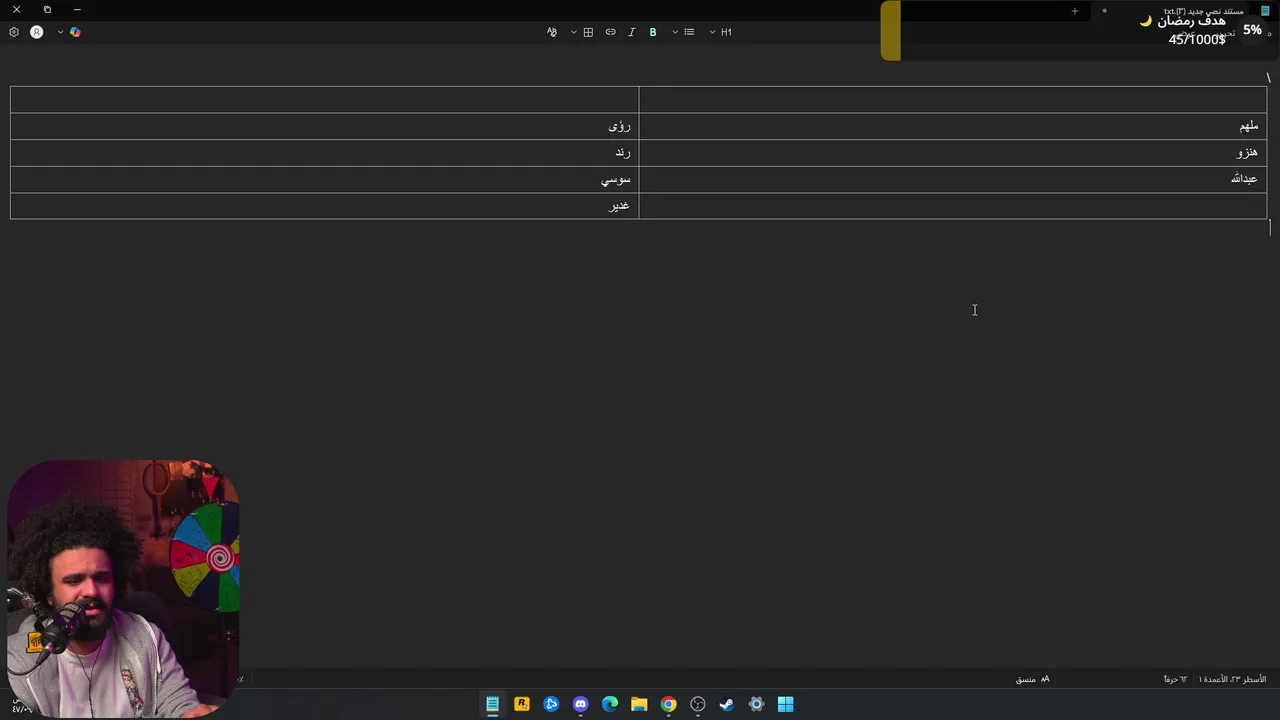Open the account profile avatar
This screenshot has width=1280, height=720.
(x=37, y=32)
